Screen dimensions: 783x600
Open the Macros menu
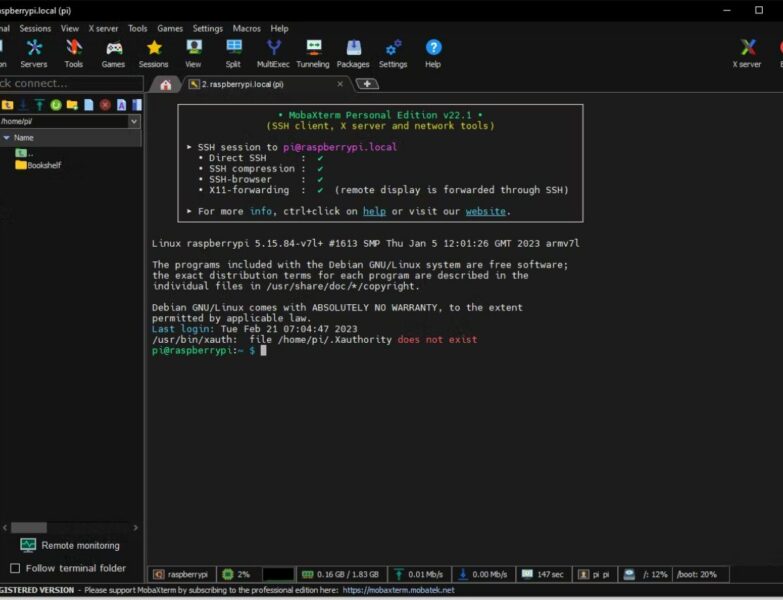click(x=246, y=29)
